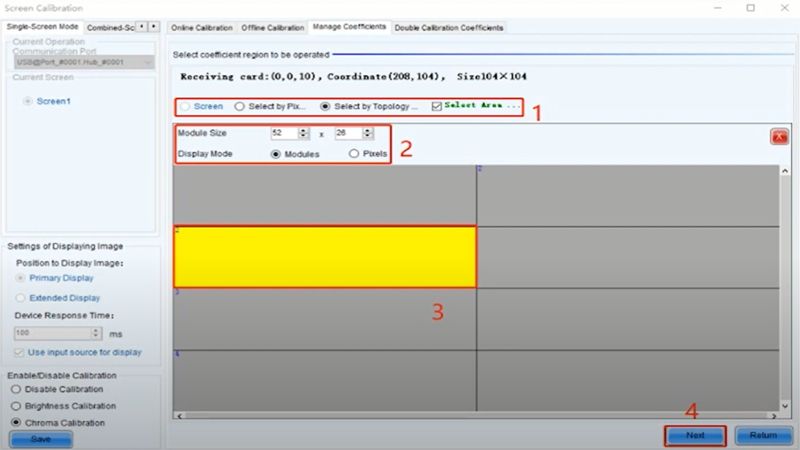
Task: Click the Return button
Action: [x=763, y=436]
